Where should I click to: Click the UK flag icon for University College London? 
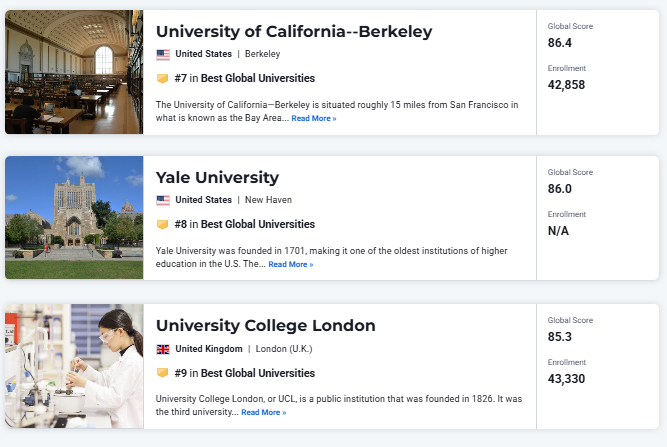coord(163,349)
